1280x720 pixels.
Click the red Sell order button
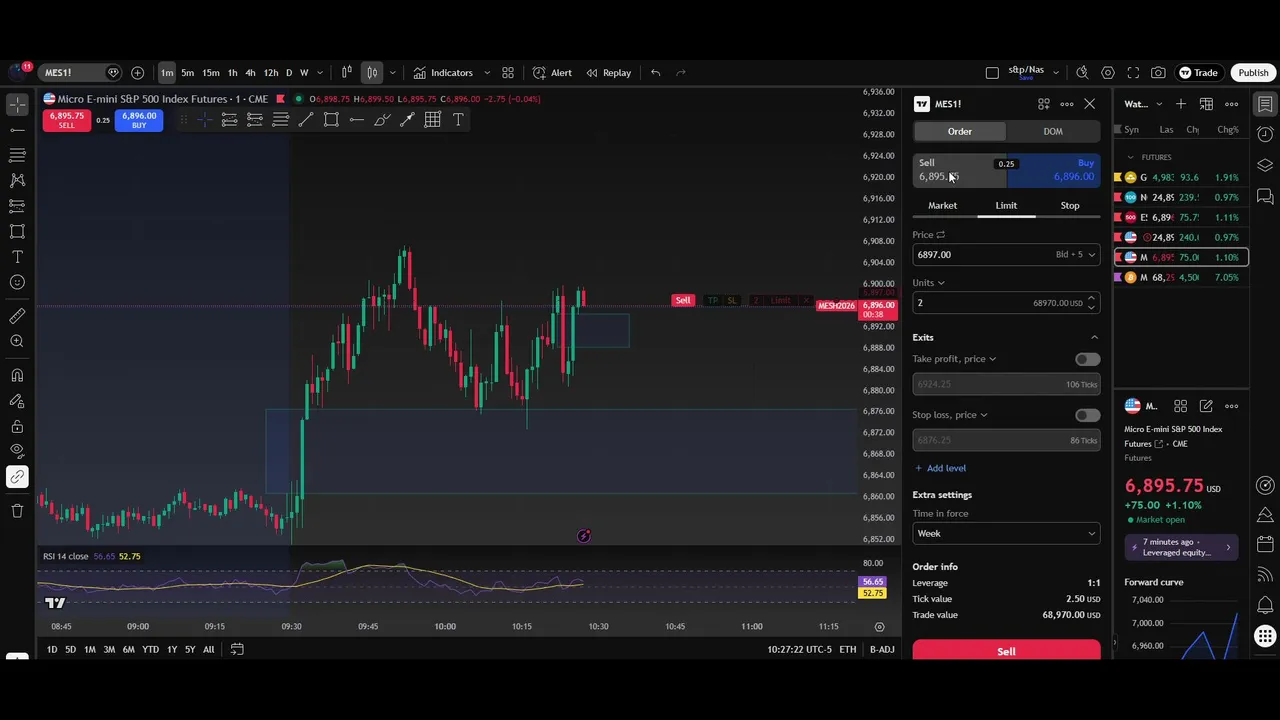point(1006,651)
